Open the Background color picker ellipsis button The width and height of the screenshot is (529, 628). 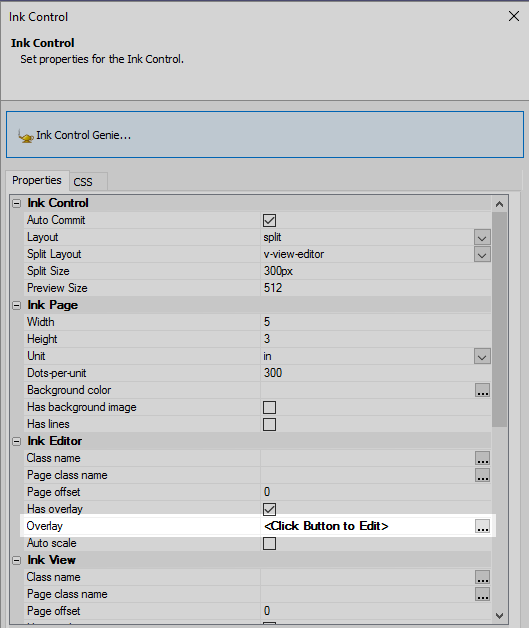(482, 390)
